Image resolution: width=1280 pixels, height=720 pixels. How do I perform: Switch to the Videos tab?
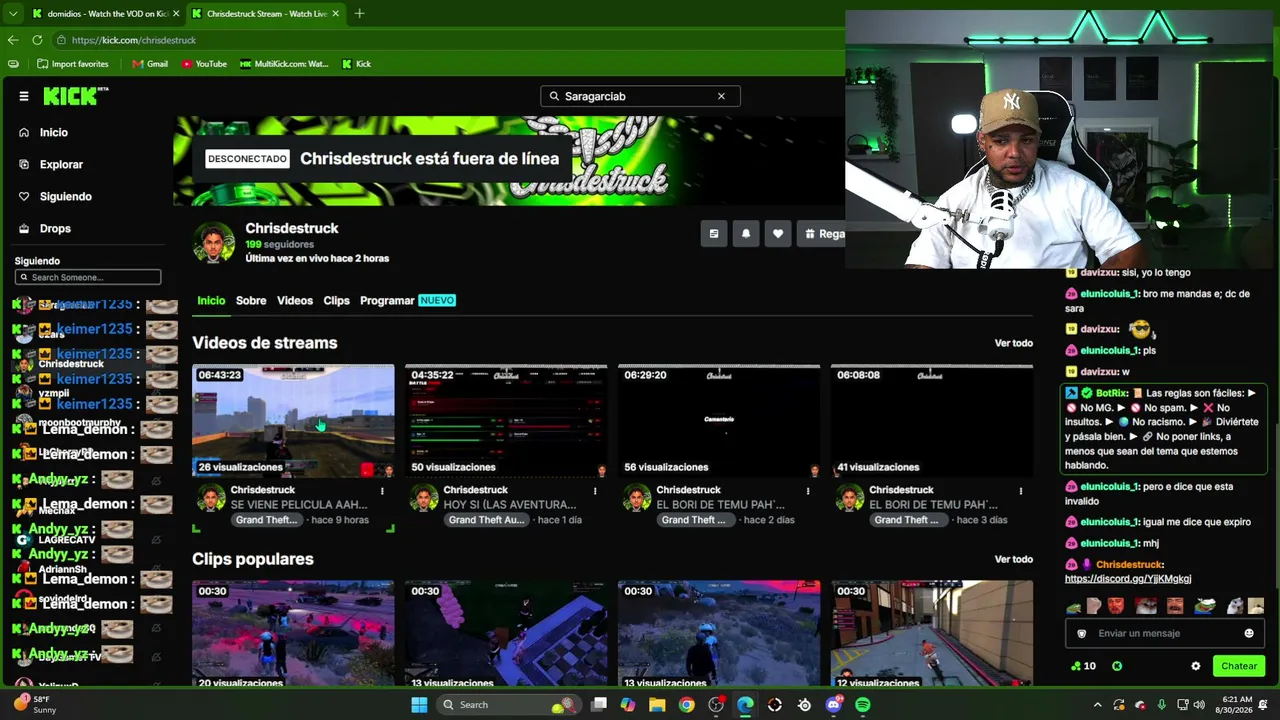tap(295, 300)
